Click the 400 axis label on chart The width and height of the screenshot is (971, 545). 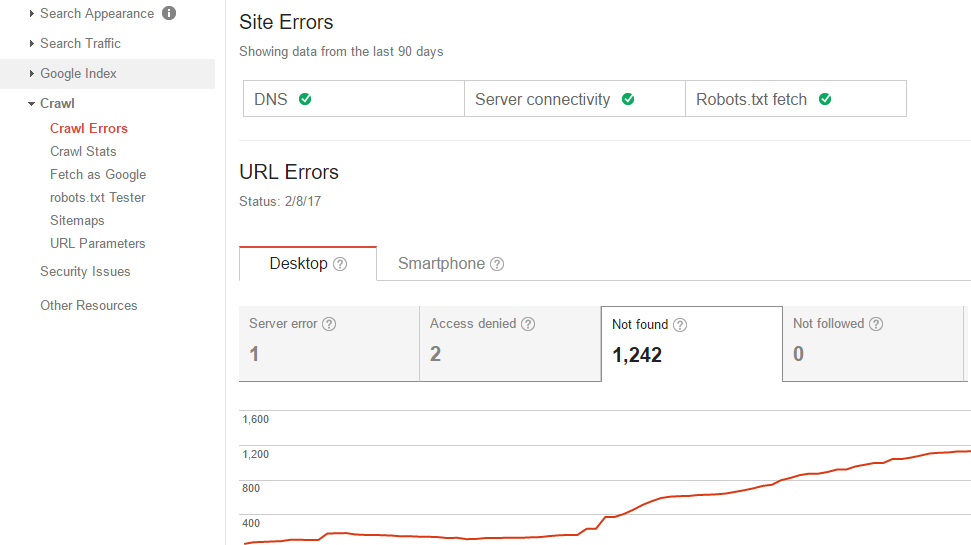pos(251,523)
